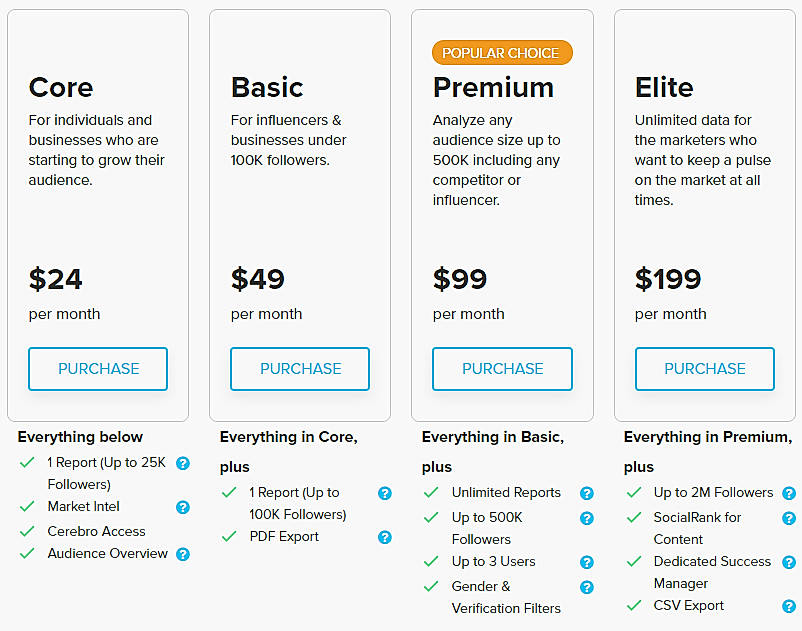Click help icon for Up to 500K Followers

pos(587,518)
